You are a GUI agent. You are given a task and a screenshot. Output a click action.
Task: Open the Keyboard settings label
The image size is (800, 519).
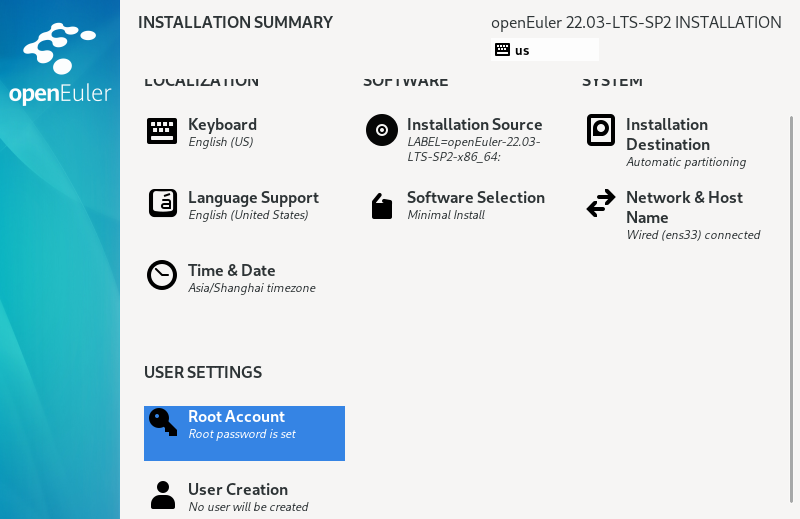[x=222, y=125]
